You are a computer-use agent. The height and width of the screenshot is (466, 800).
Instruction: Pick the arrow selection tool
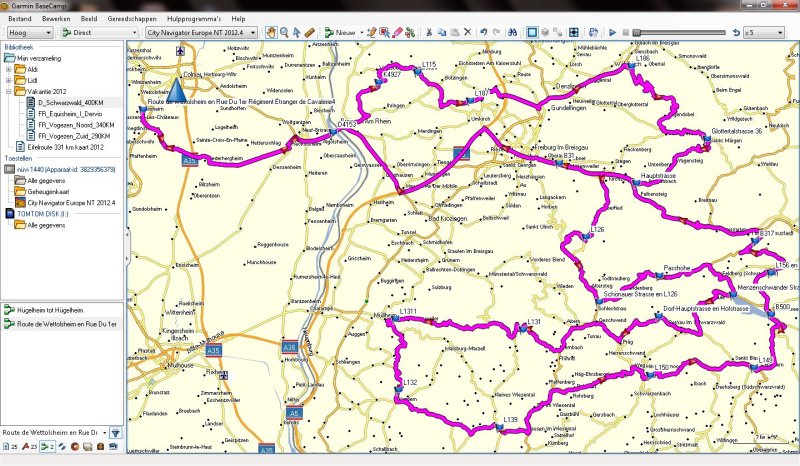pyautogui.click(x=297, y=33)
